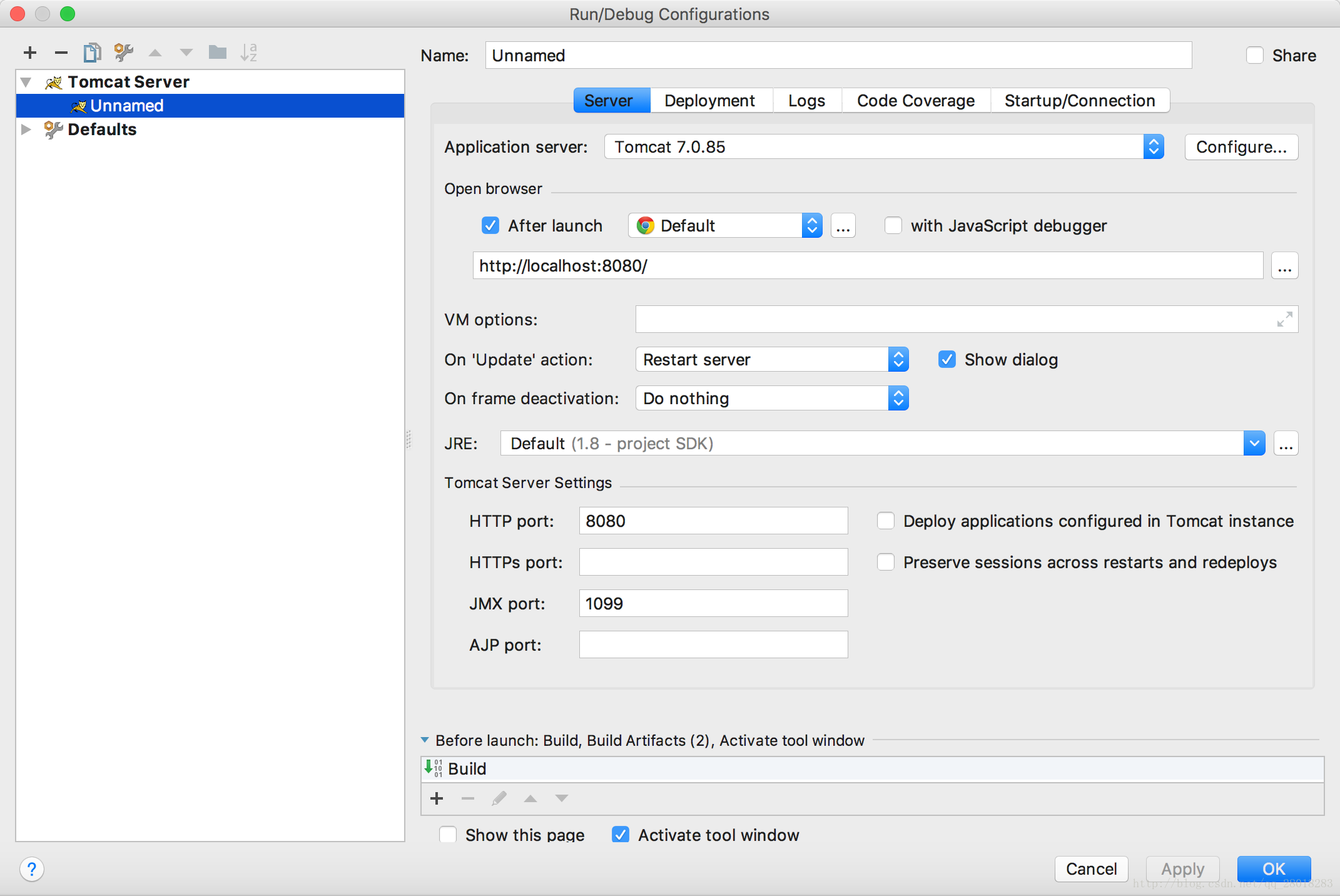Image resolution: width=1340 pixels, height=896 pixels.
Task: Switch to the Code Coverage tab
Action: [x=916, y=101]
